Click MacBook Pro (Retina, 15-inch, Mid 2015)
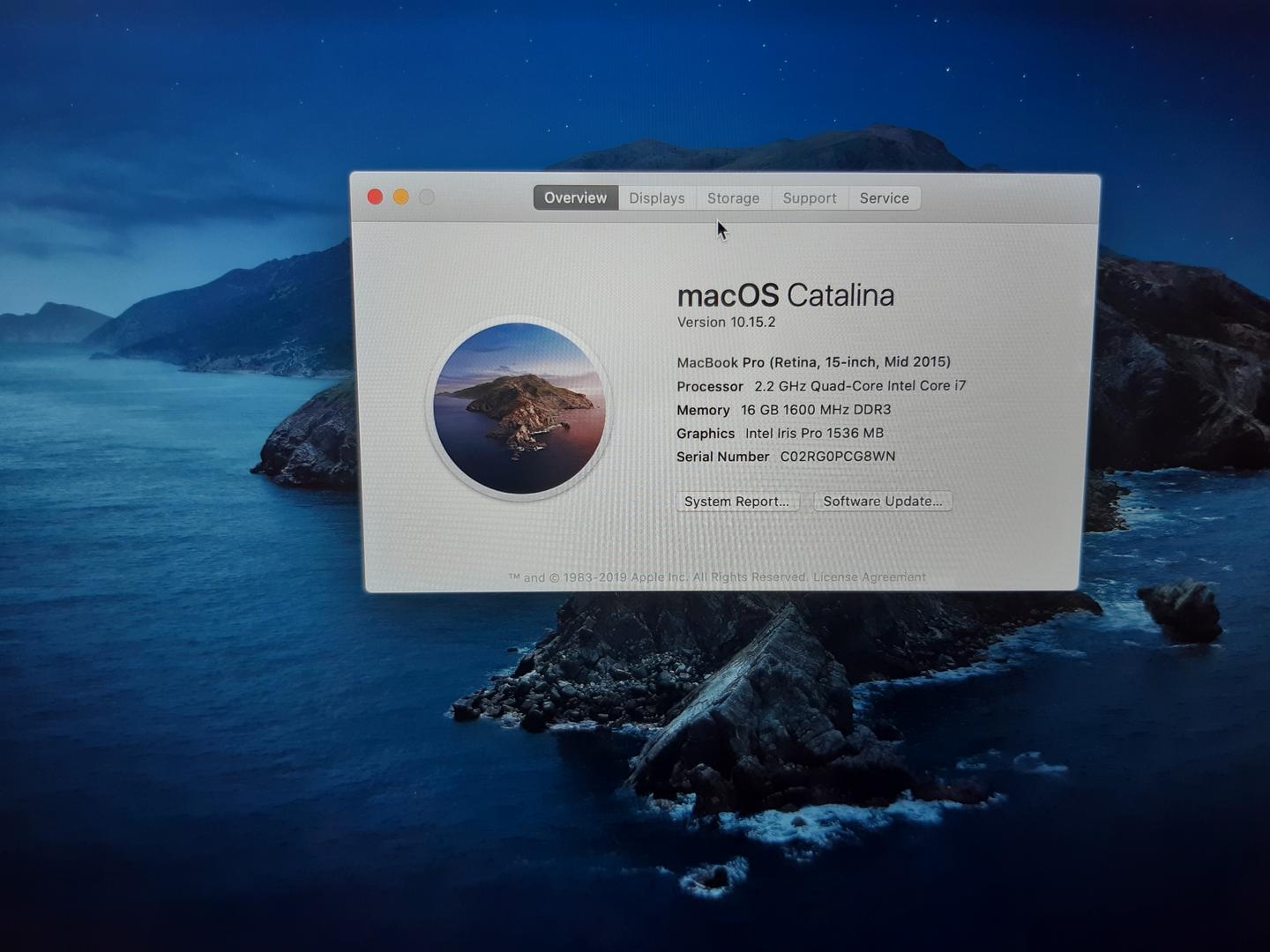The image size is (1270, 952). [x=813, y=362]
